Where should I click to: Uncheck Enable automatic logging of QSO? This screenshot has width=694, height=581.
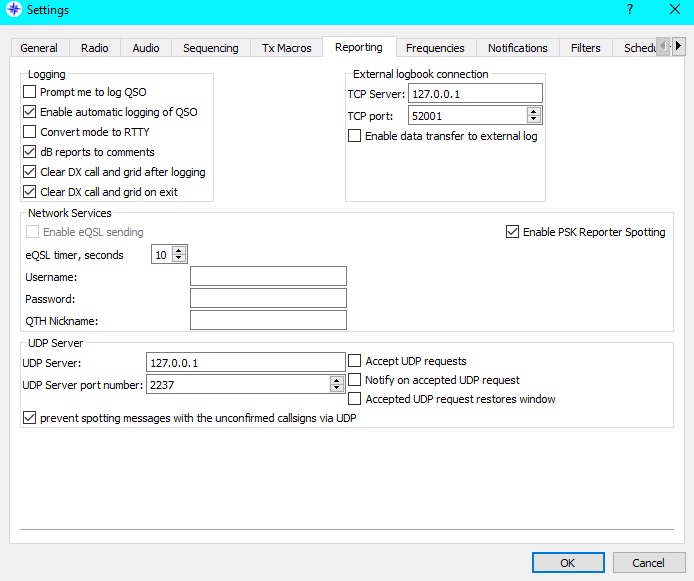click(x=29, y=112)
